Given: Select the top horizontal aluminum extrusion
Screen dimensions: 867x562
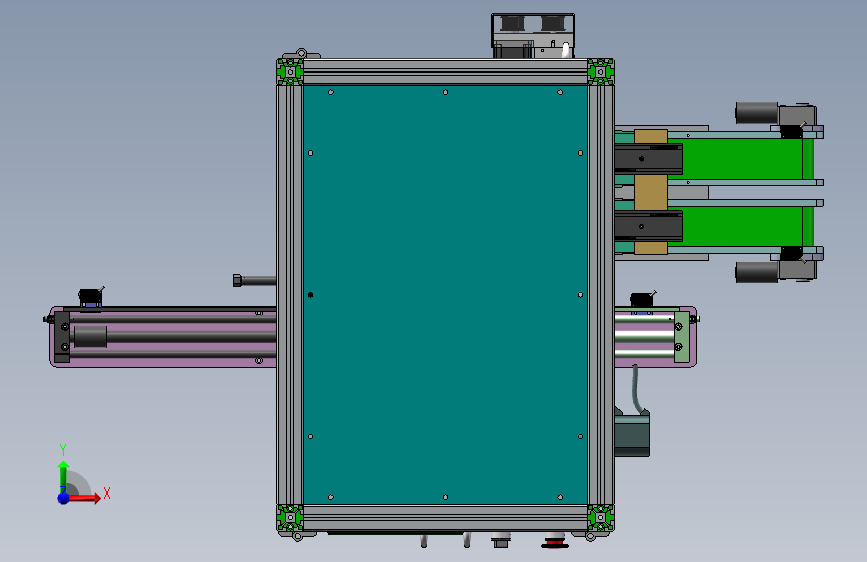Looking at the screenshot, I should coord(445,71).
